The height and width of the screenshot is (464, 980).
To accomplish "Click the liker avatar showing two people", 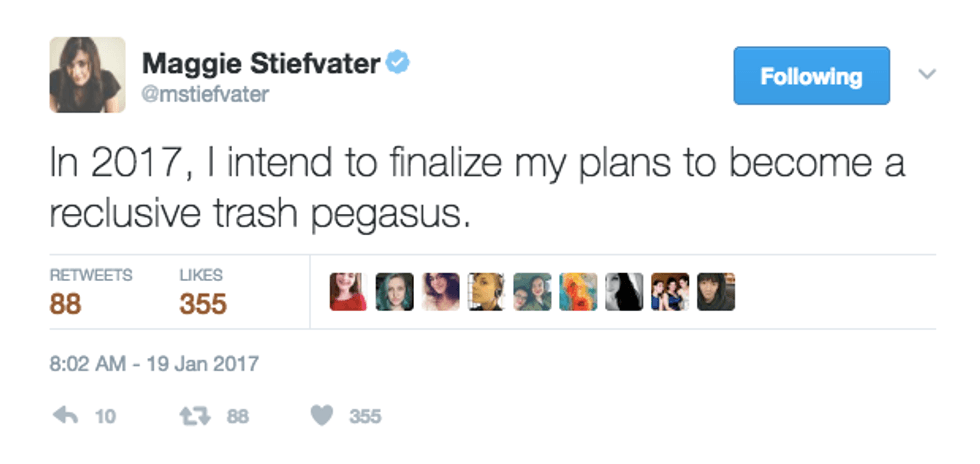I will (532, 292).
